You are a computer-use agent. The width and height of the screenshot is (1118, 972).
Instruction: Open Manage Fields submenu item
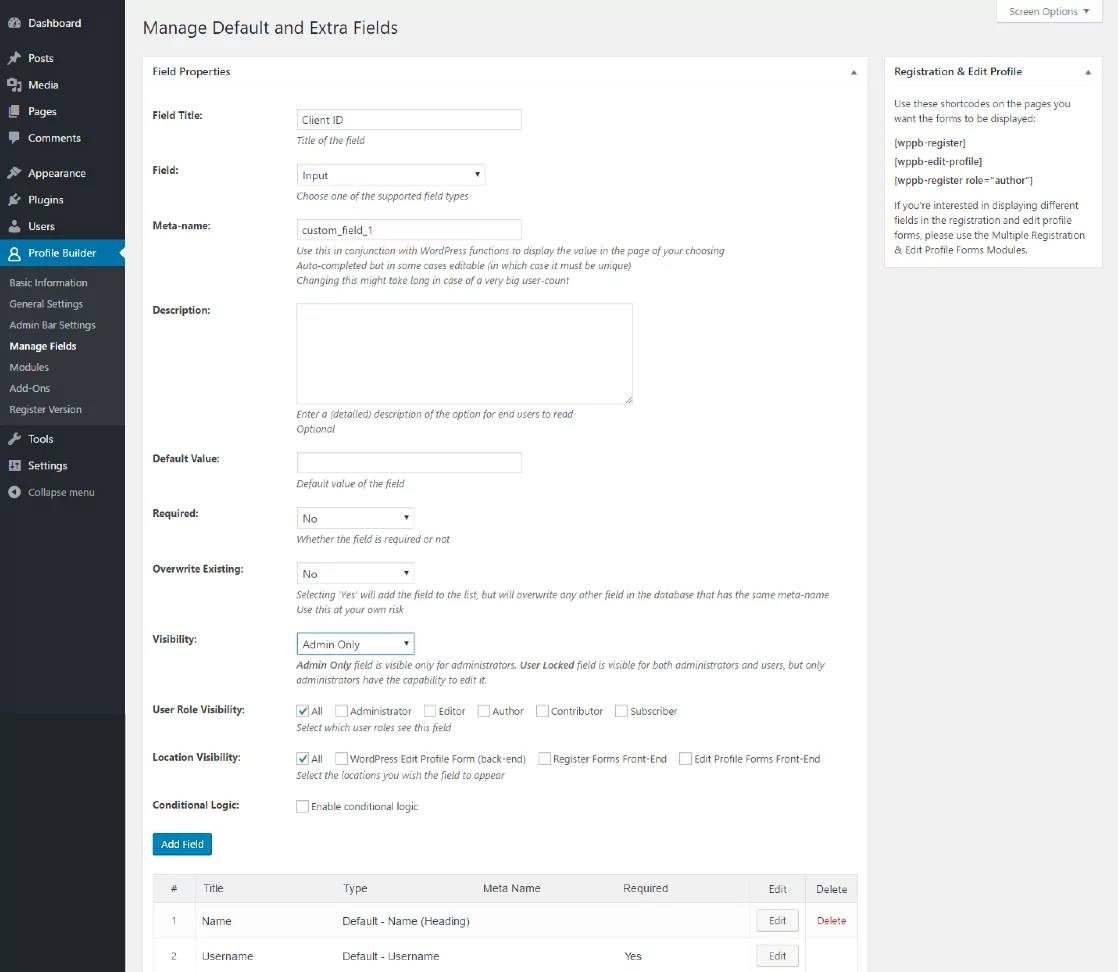click(x=43, y=347)
